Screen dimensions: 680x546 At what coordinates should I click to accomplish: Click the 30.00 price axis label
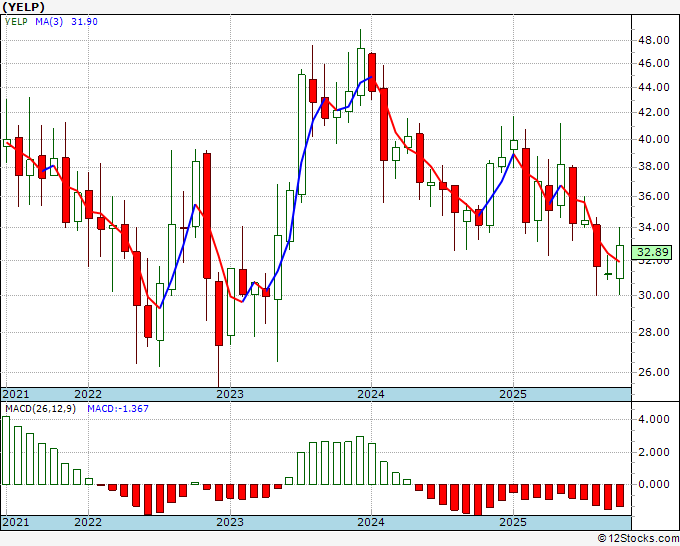tap(653, 295)
